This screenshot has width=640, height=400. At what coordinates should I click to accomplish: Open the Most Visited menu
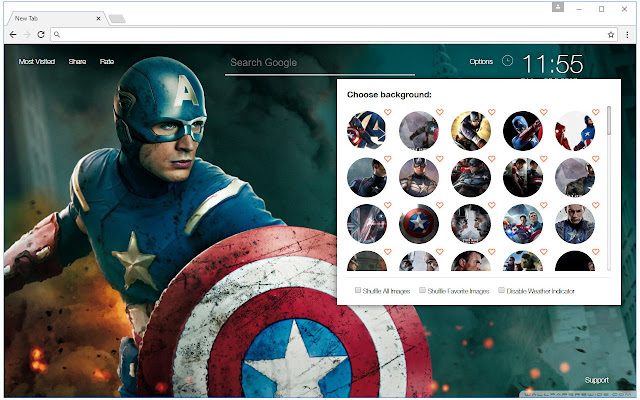click(37, 62)
